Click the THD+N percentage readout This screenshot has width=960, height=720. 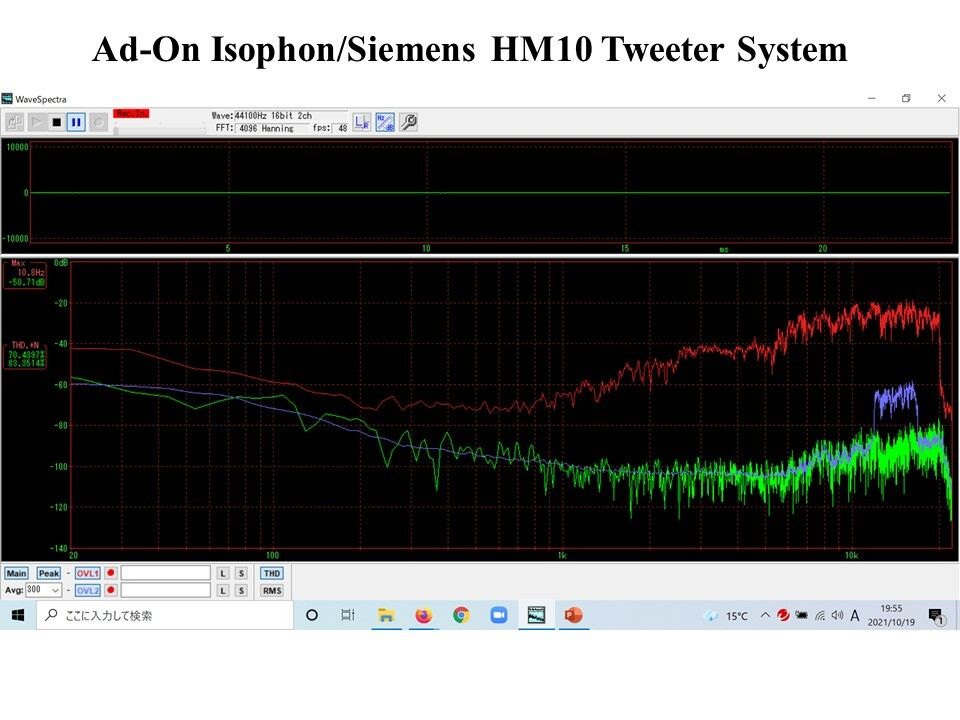coord(26,359)
